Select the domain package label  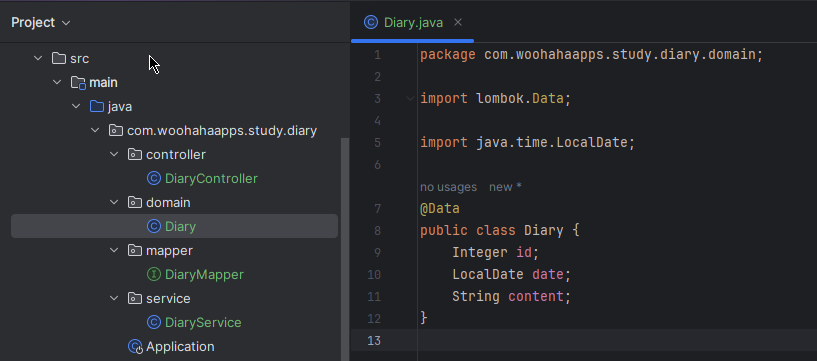168,203
